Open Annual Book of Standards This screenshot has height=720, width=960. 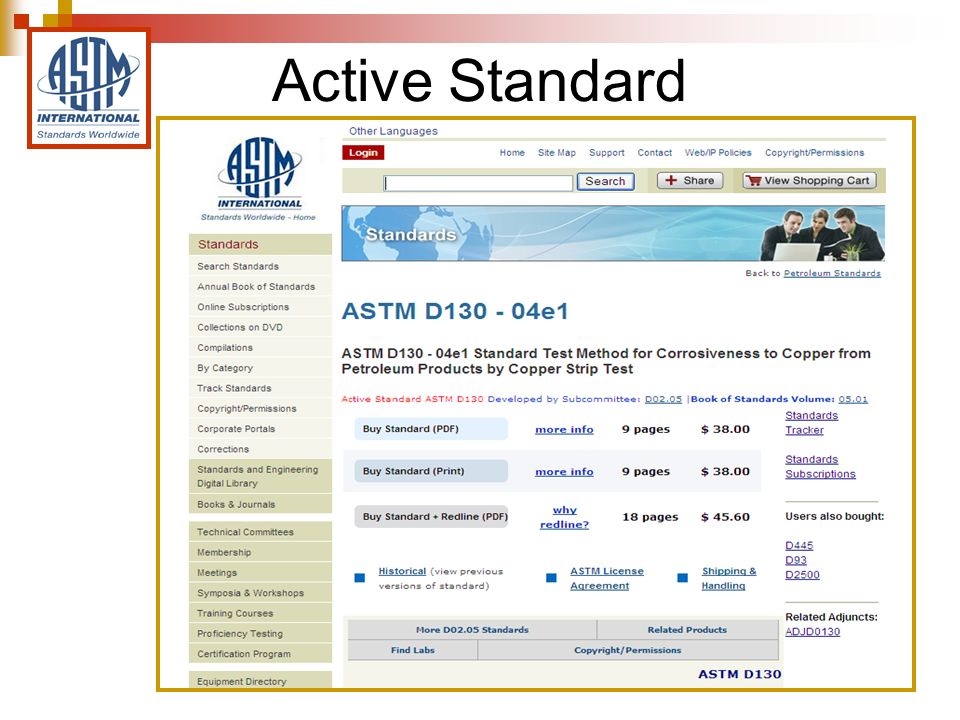click(x=260, y=287)
